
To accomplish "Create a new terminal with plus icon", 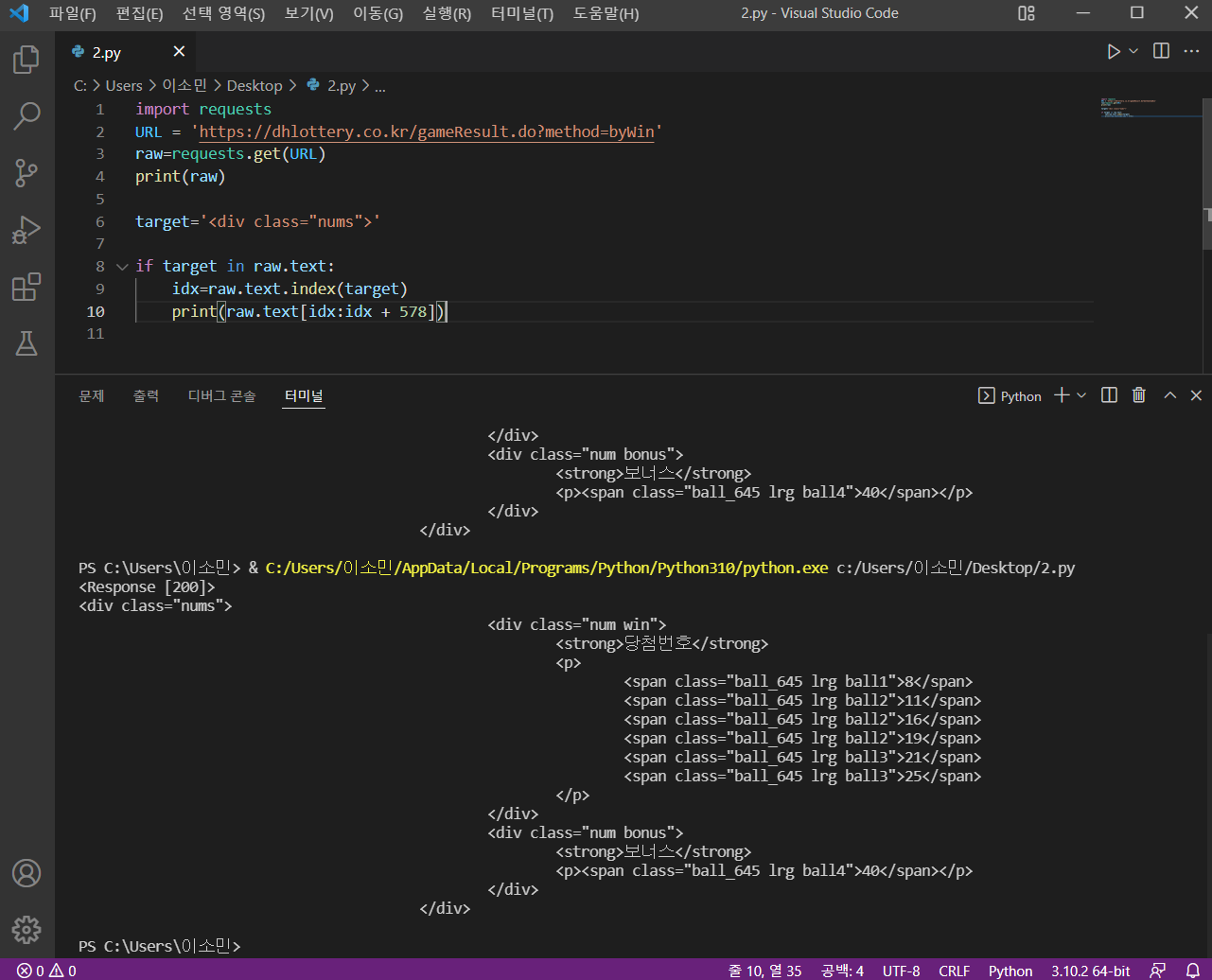I will (1062, 395).
